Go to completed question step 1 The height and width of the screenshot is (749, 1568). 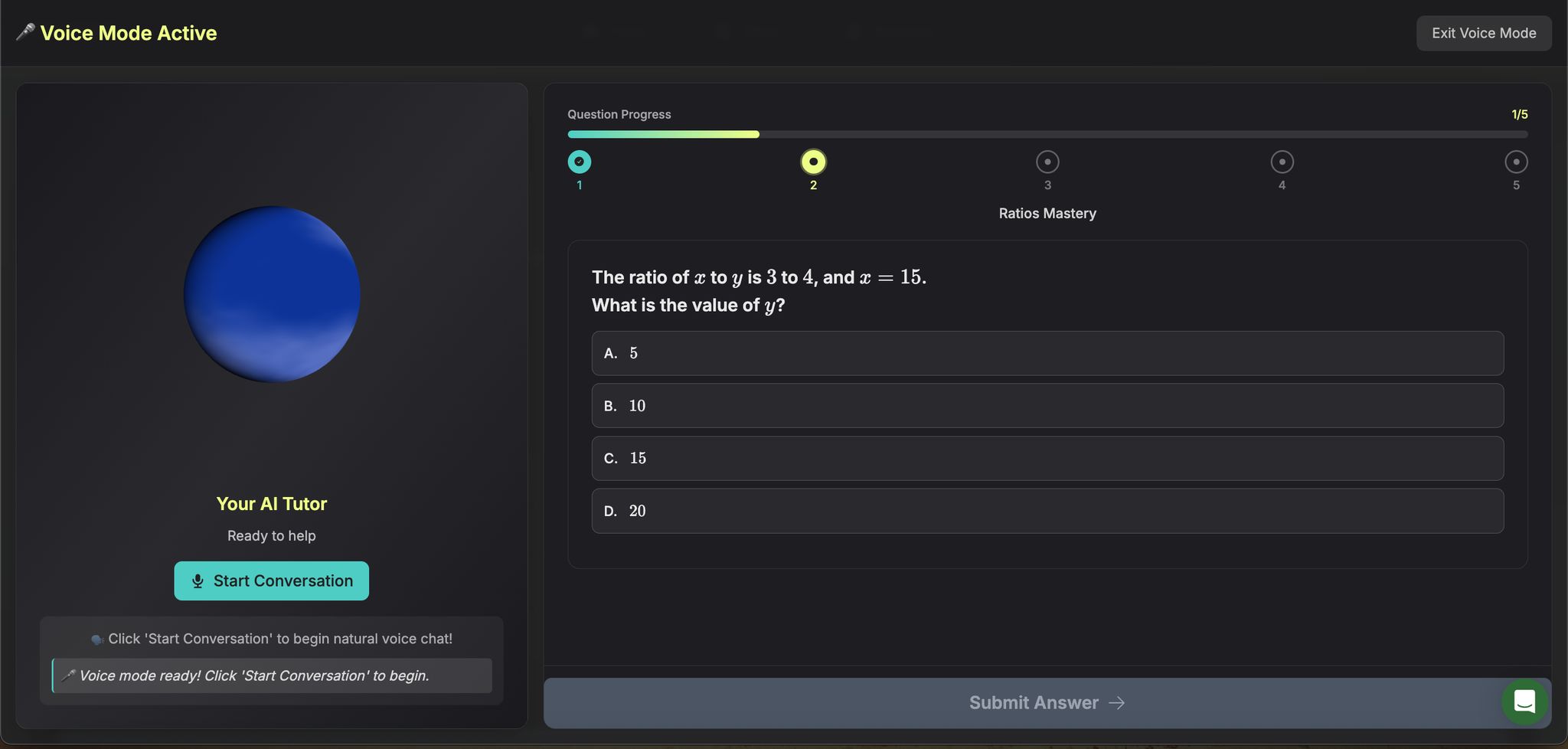pyautogui.click(x=580, y=162)
